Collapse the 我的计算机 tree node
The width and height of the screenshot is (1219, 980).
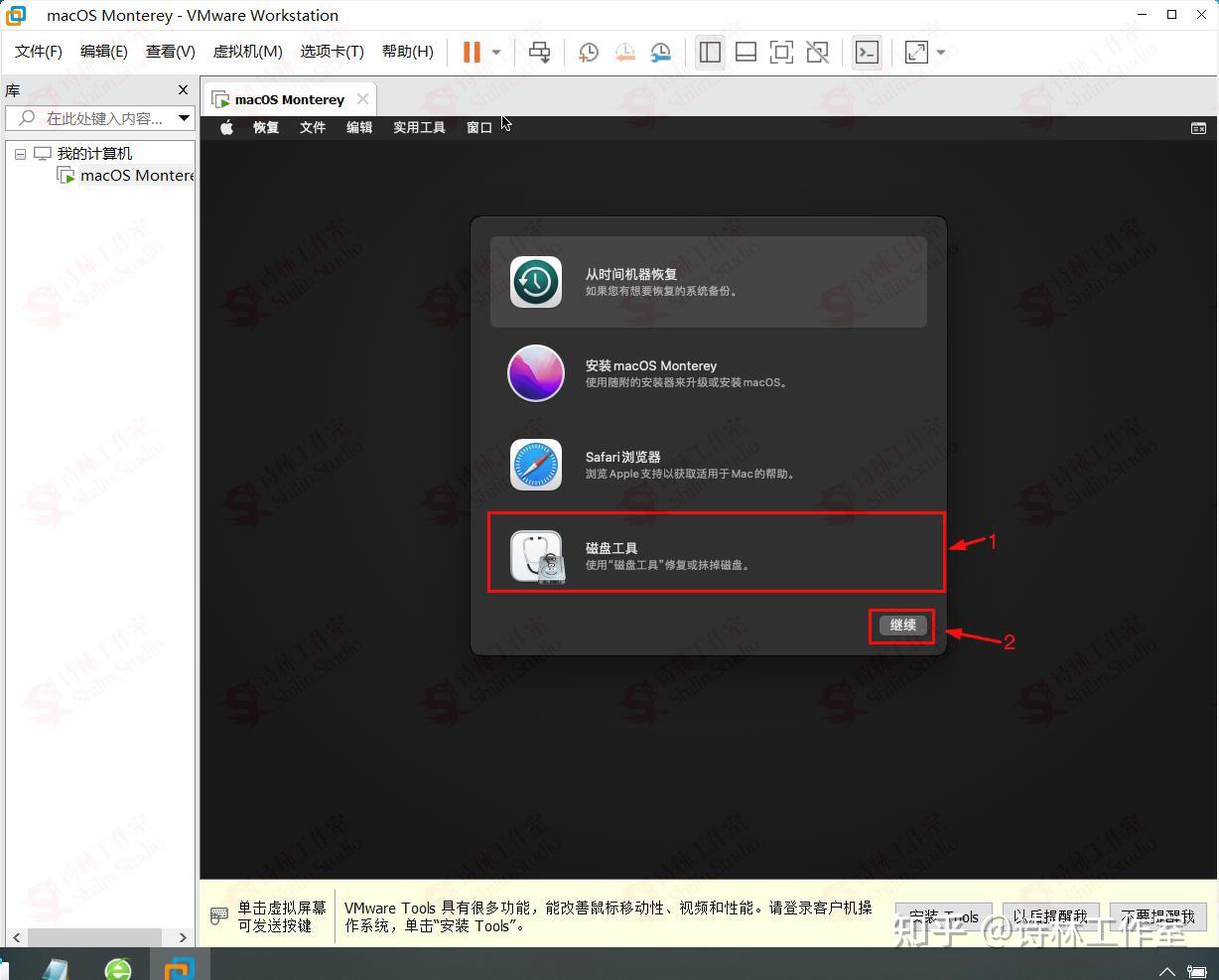point(20,153)
